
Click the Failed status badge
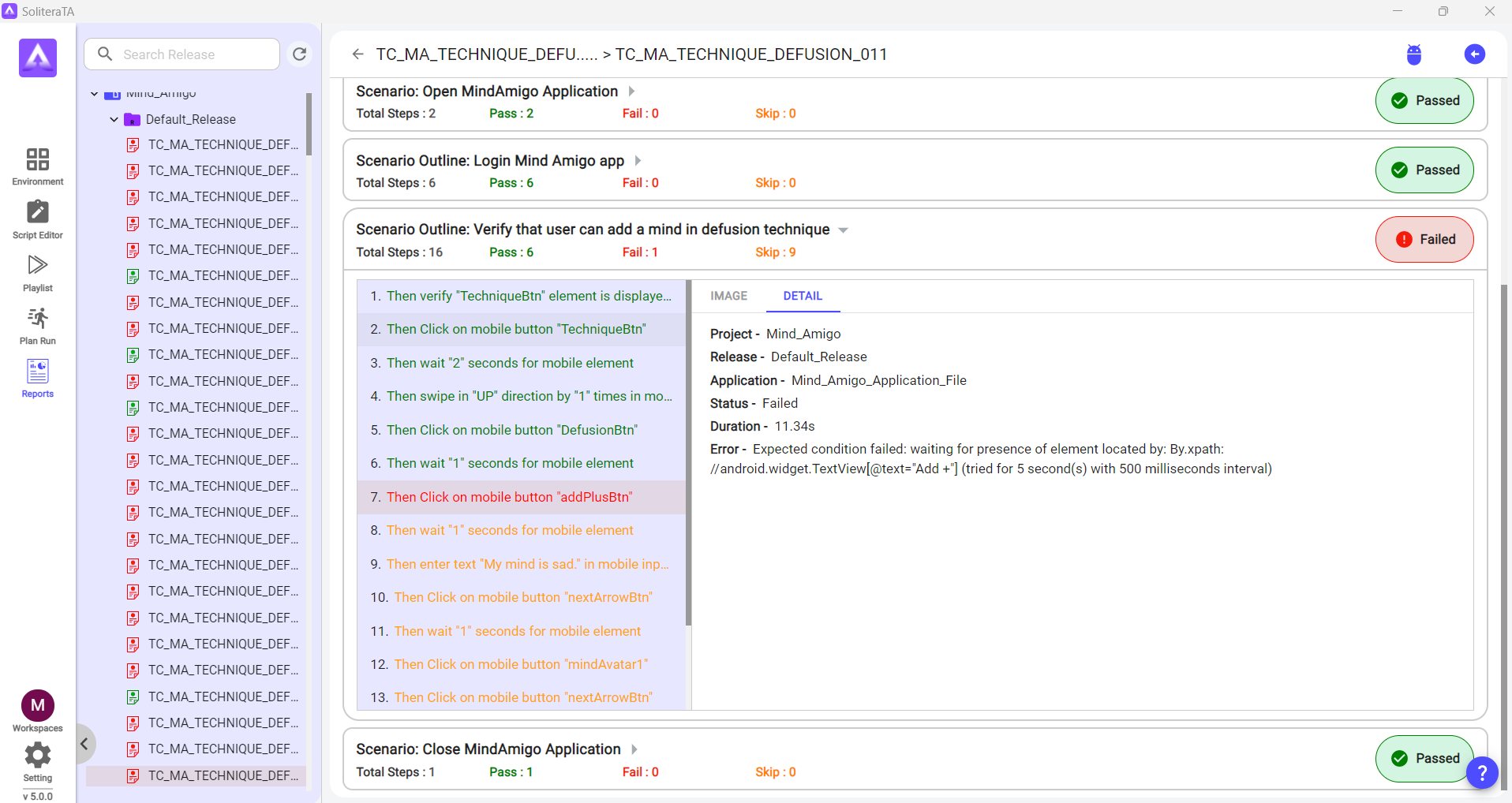[1424, 240]
